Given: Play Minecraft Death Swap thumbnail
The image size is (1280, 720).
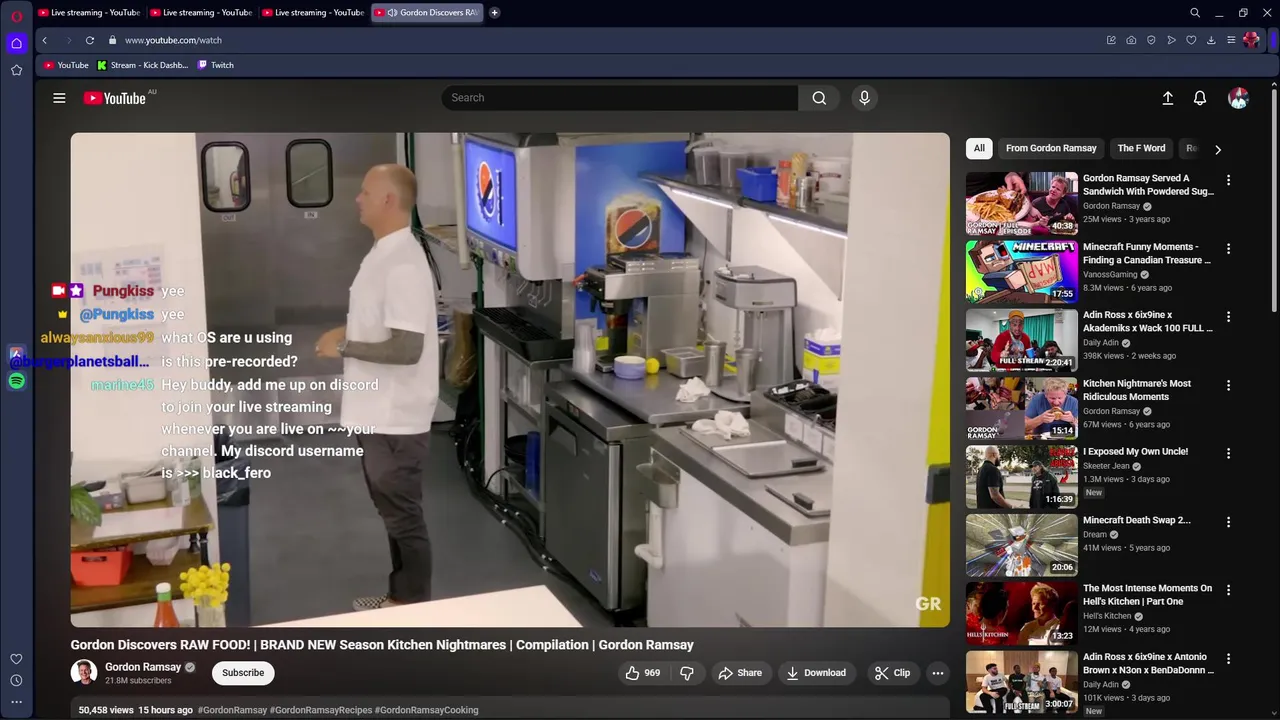Looking at the screenshot, I should [1021, 545].
